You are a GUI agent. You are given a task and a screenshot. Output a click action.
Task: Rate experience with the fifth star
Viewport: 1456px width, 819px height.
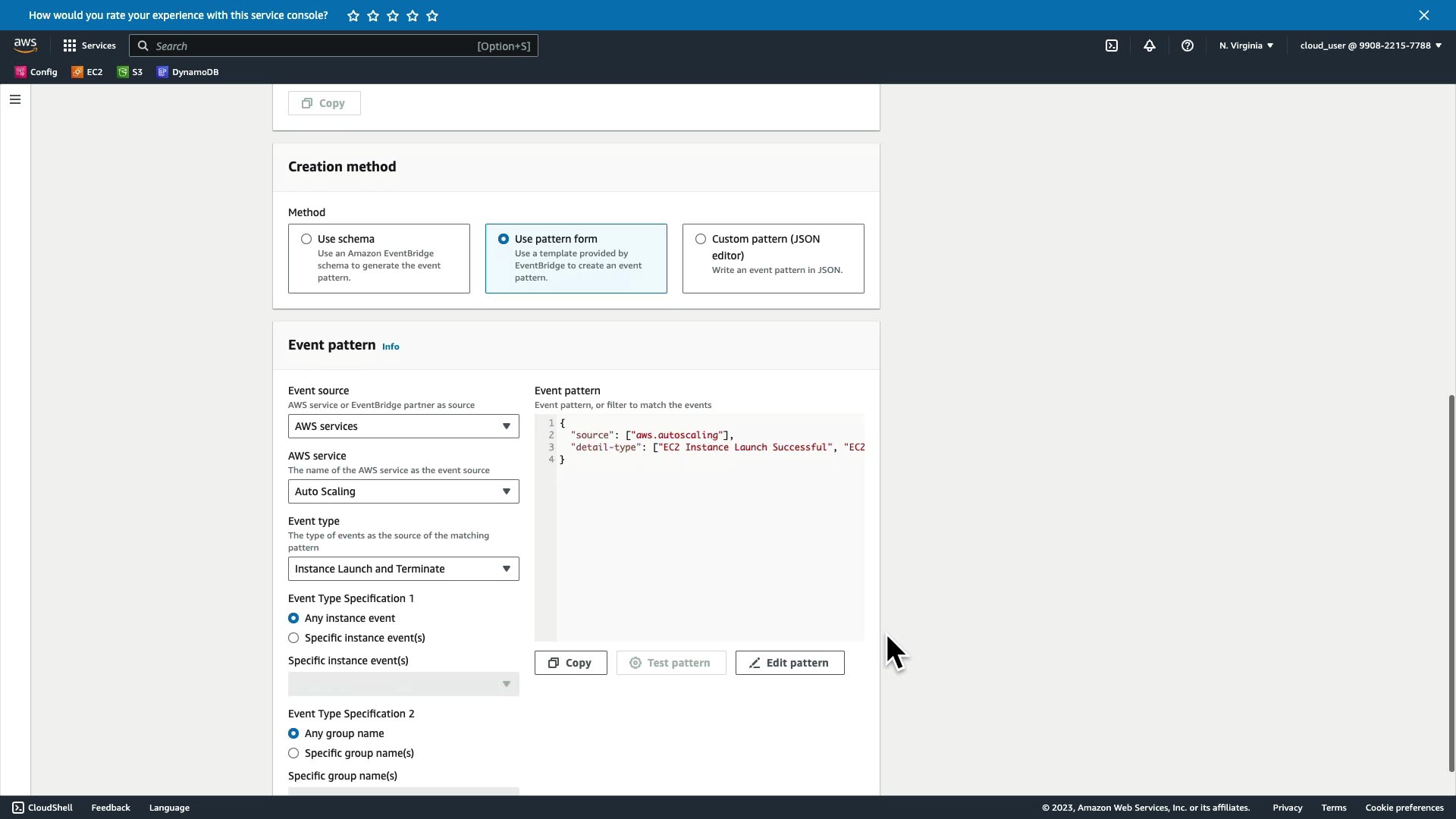(x=432, y=16)
